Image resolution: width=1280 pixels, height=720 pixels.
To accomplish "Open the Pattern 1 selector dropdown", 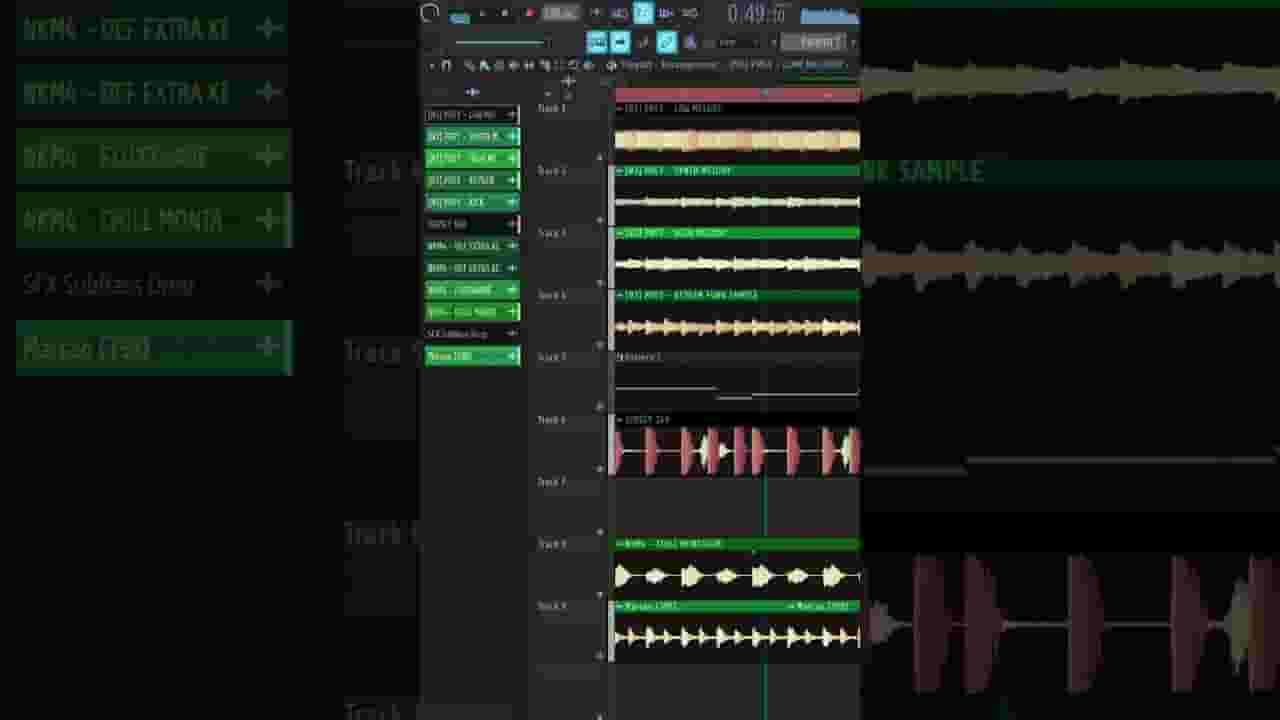I will (818, 41).
